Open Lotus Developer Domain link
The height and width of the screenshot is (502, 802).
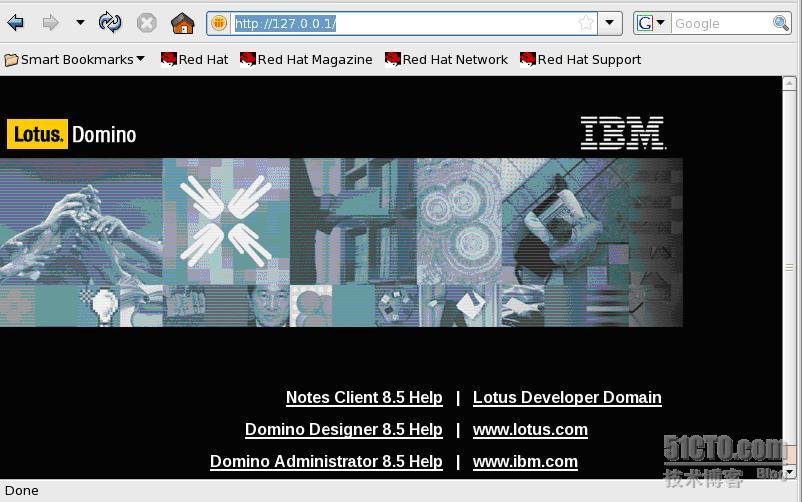(x=567, y=398)
